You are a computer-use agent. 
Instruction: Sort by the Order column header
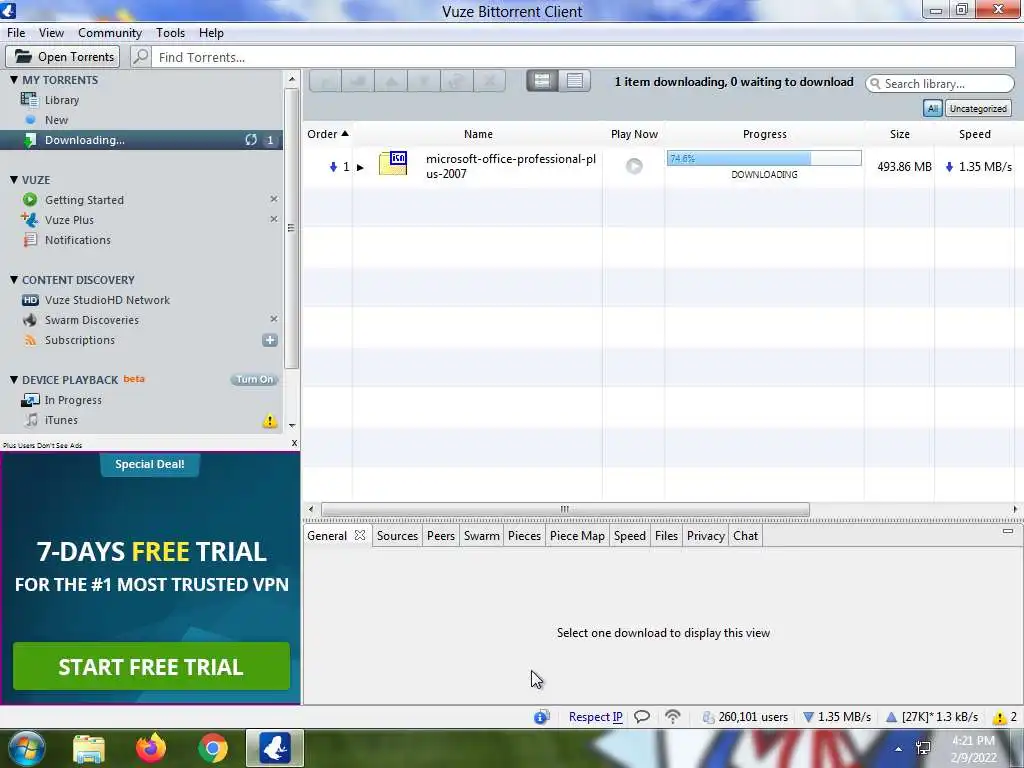[x=328, y=134]
